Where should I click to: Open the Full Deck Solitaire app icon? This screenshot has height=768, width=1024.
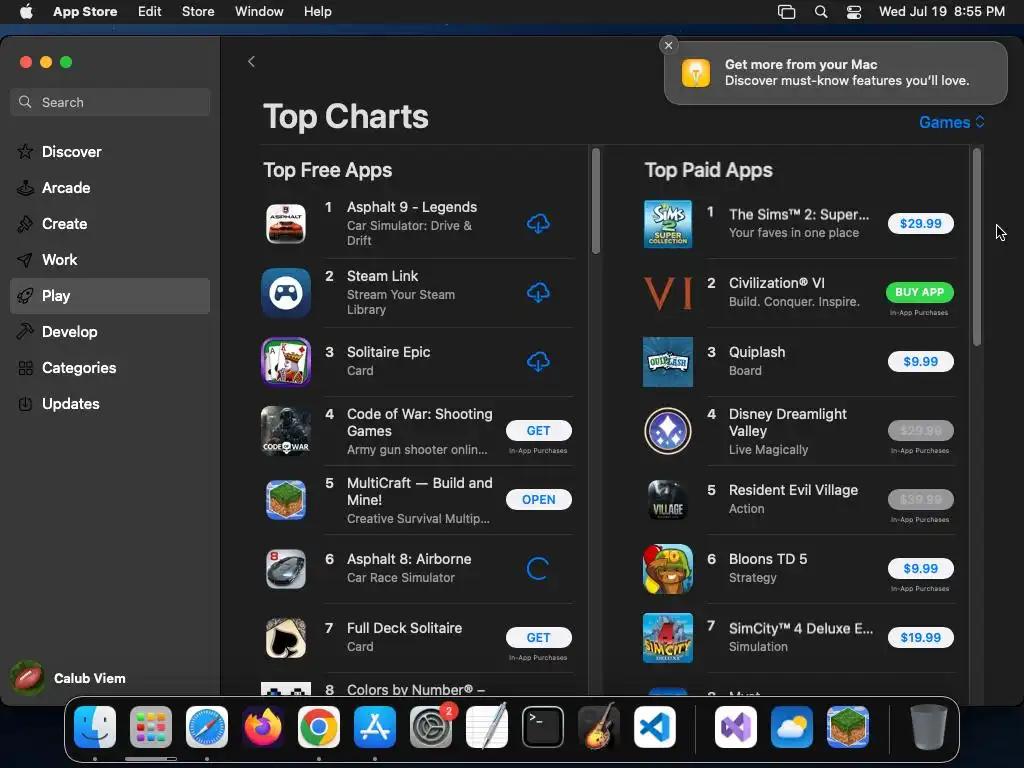coord(286,637)
